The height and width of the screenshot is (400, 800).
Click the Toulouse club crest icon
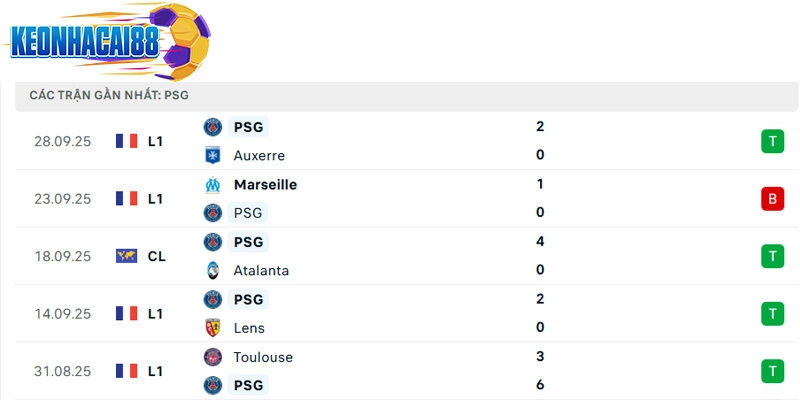point(212,357)
